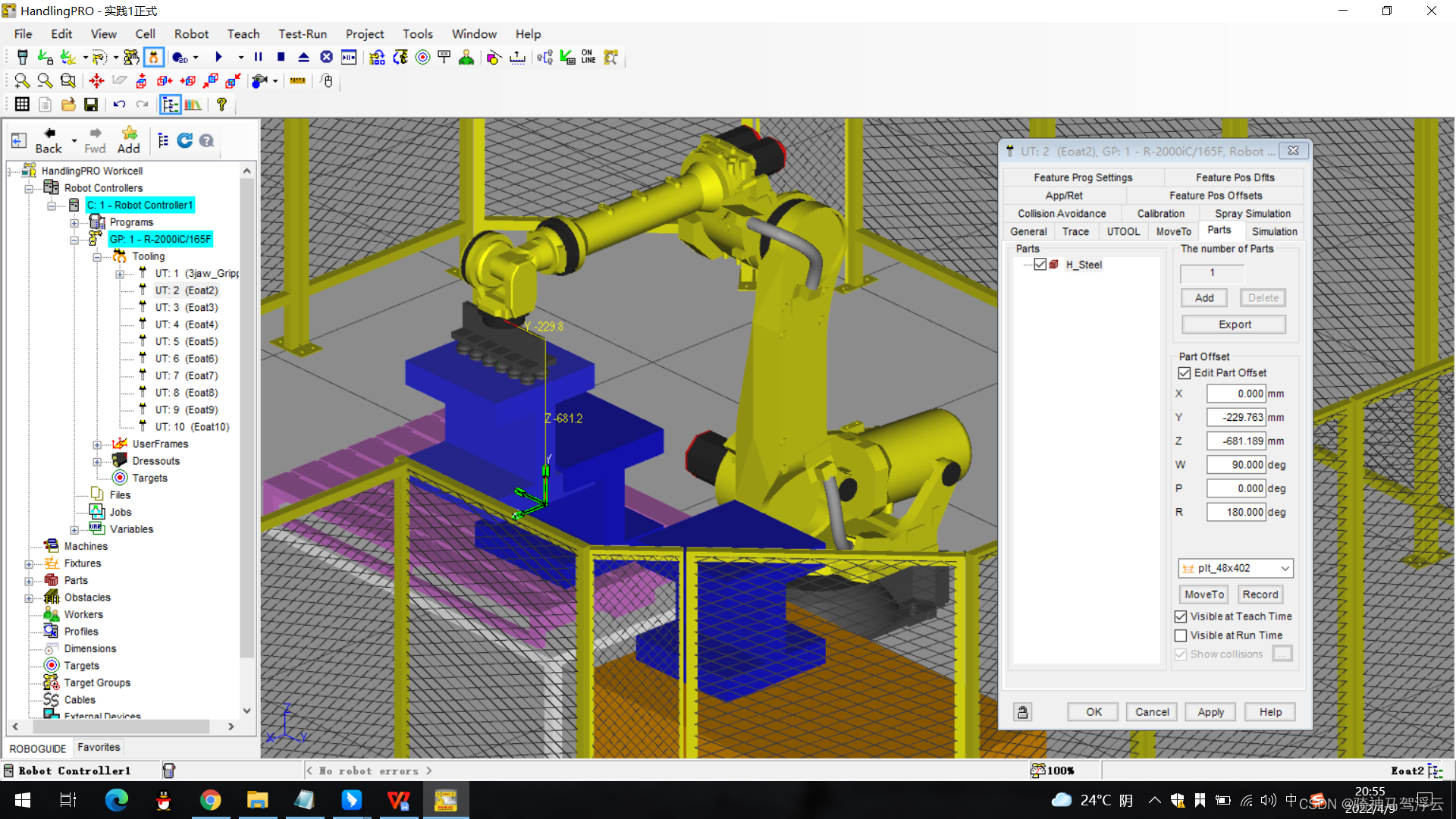Click the target bullseye toolbar icon
This screenshot has width=1456, height=819.
[x=423, y=58]
